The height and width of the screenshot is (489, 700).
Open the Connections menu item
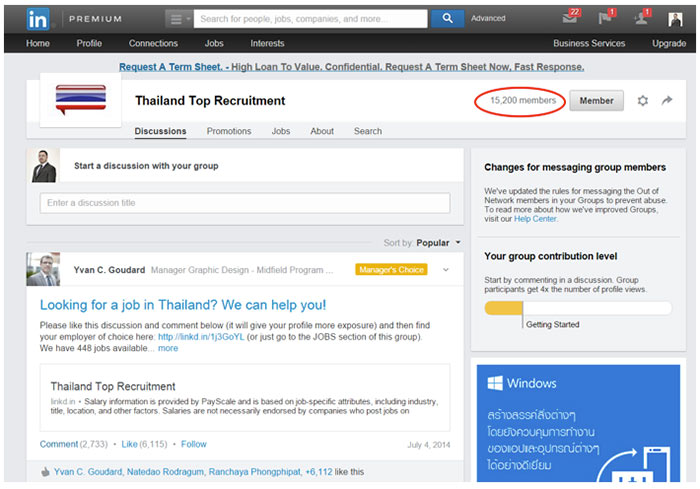click(x=153, y=43)
